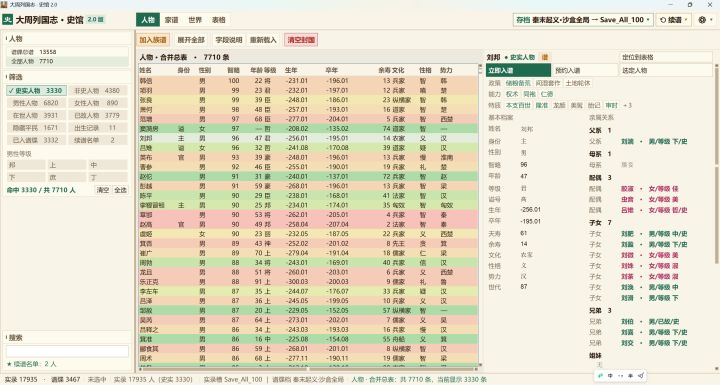The image size is (720, 385).
Task: Click the 全选 filter button
Action: coord(120,190)
